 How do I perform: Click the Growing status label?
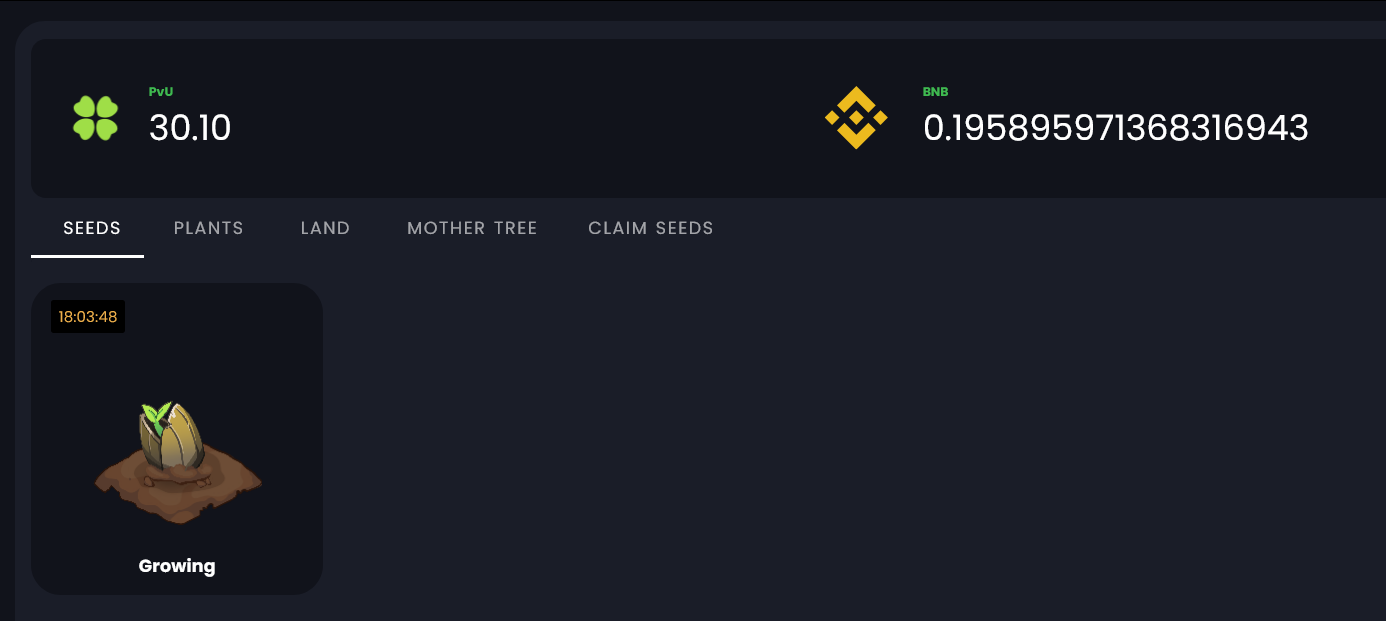coord(177,566)
